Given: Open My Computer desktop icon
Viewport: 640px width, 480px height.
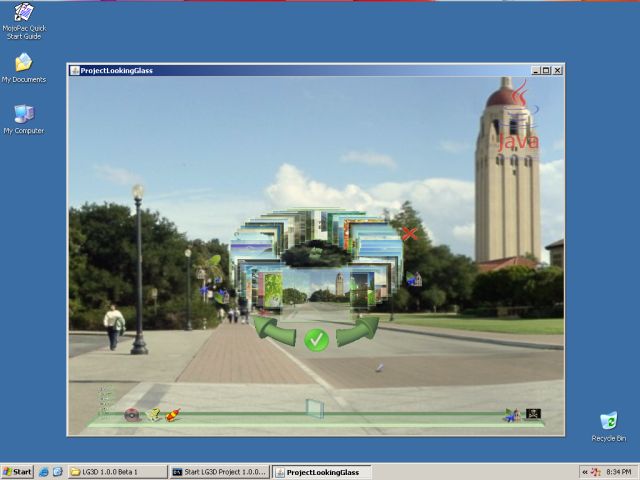Looking at the screenshot, I should [x=24, y=120].
